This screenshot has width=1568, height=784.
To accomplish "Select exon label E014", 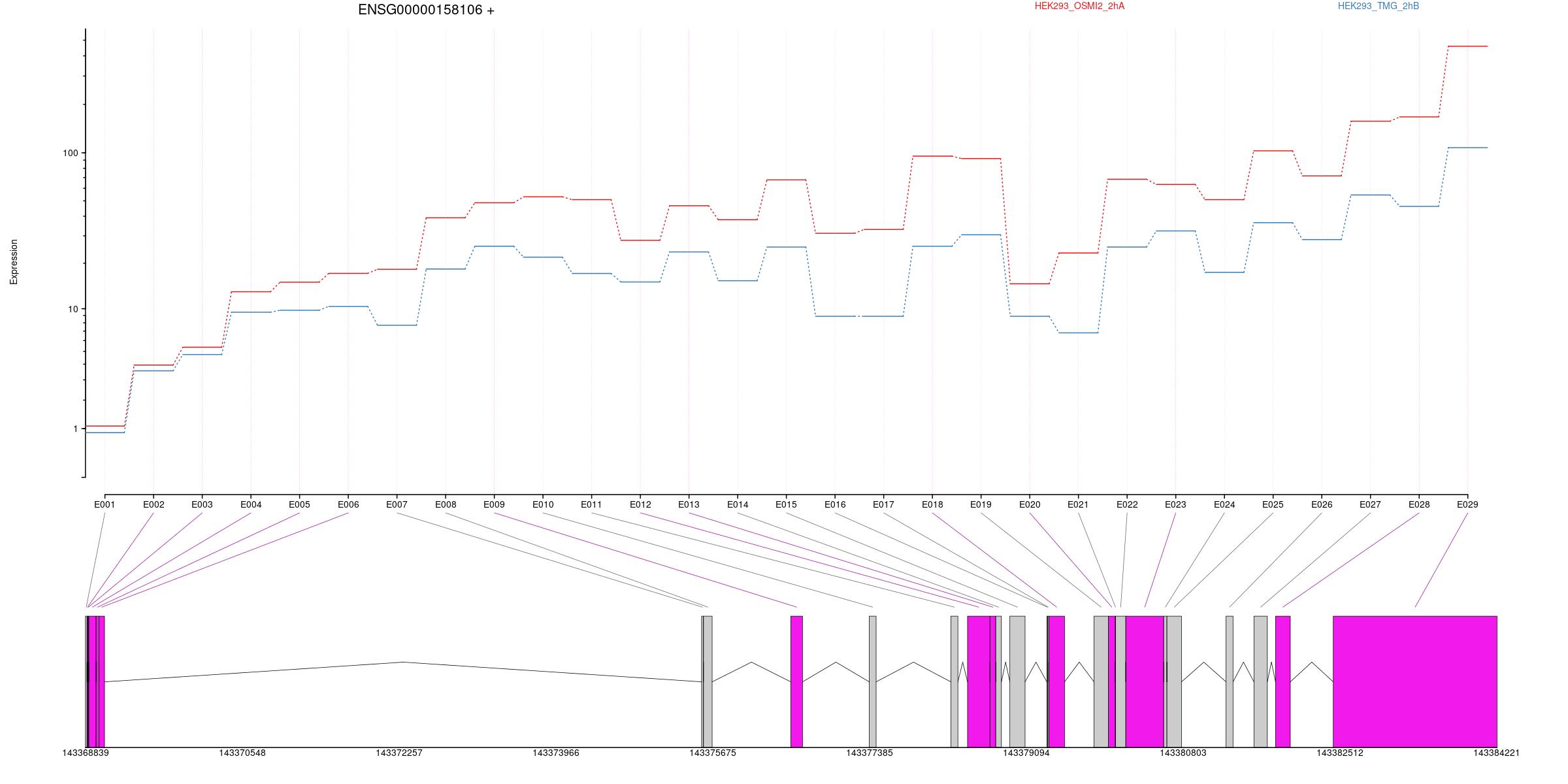I will point(738,504).
